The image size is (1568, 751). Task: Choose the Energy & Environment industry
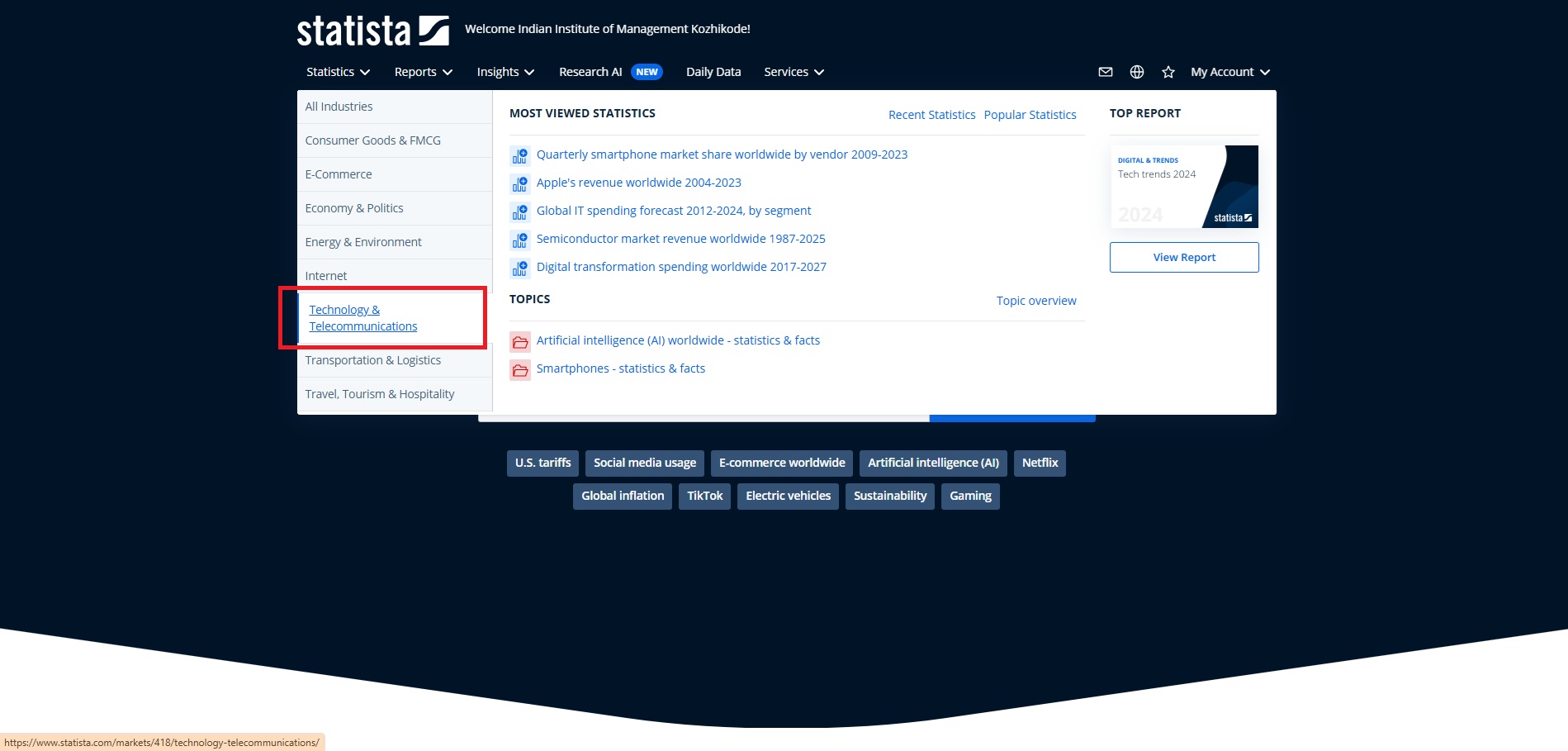[363, 242]
